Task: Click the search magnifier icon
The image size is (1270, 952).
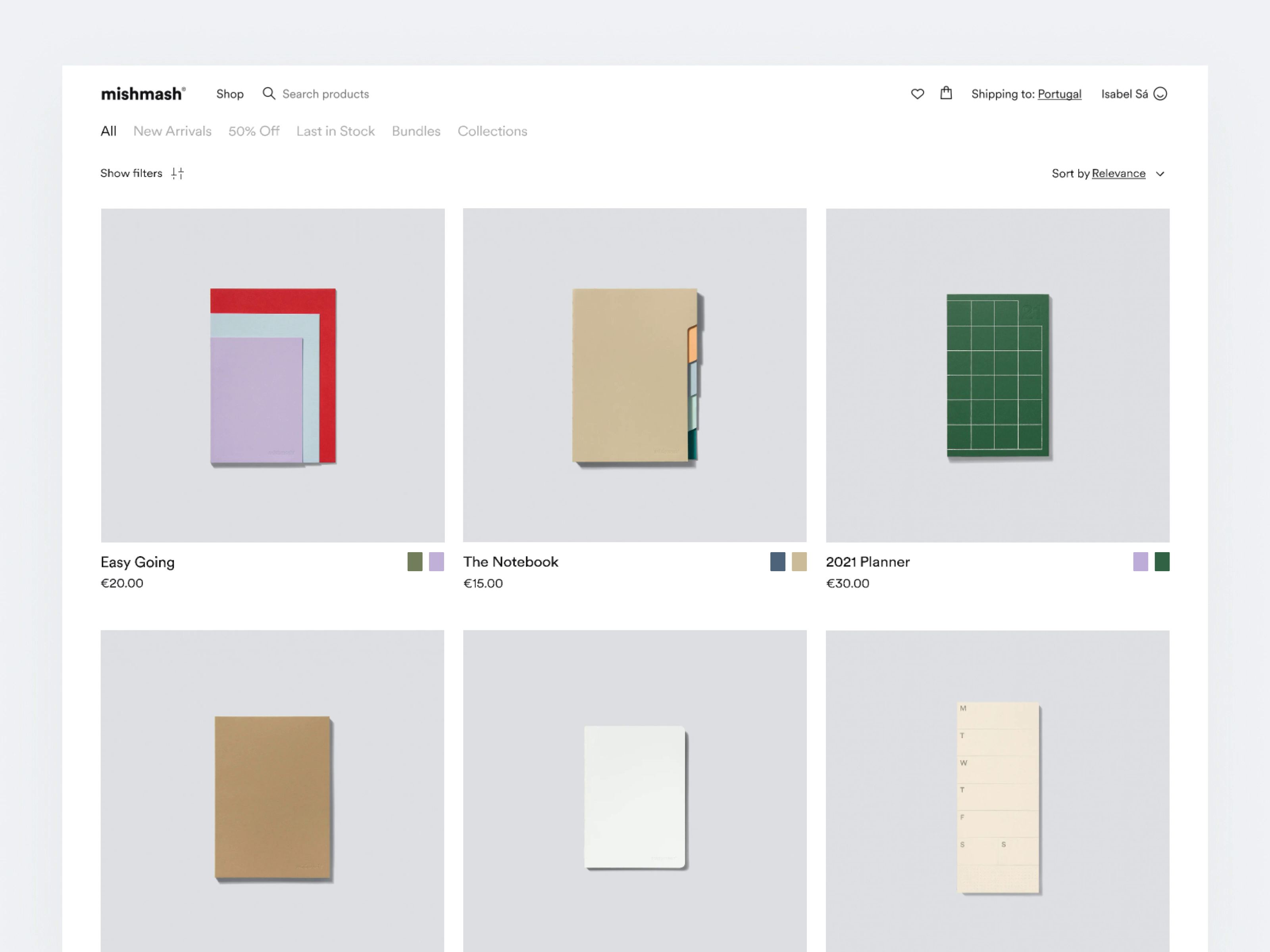Action: [268, 94]
